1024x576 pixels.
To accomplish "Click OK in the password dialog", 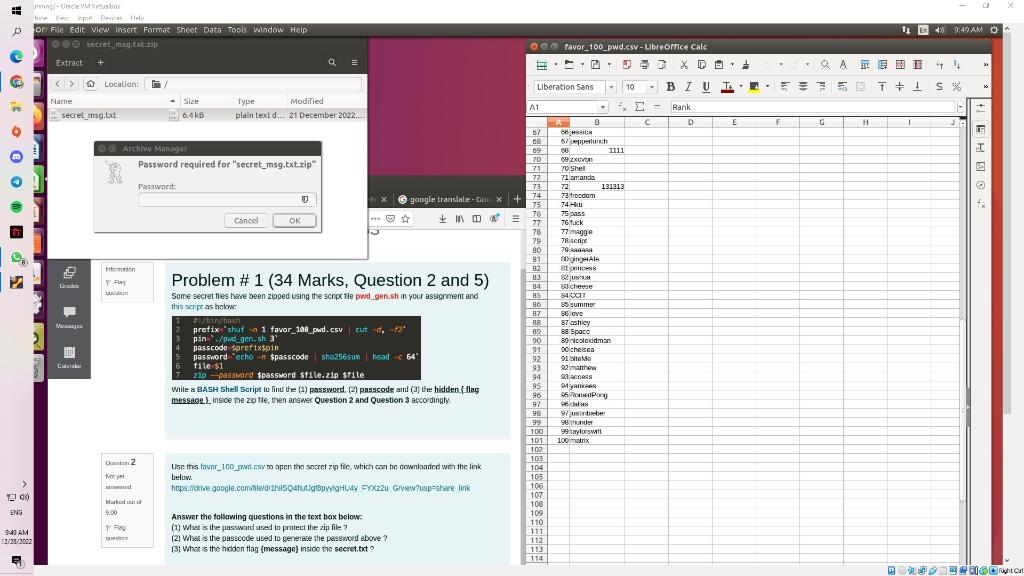I will point(295,221).
